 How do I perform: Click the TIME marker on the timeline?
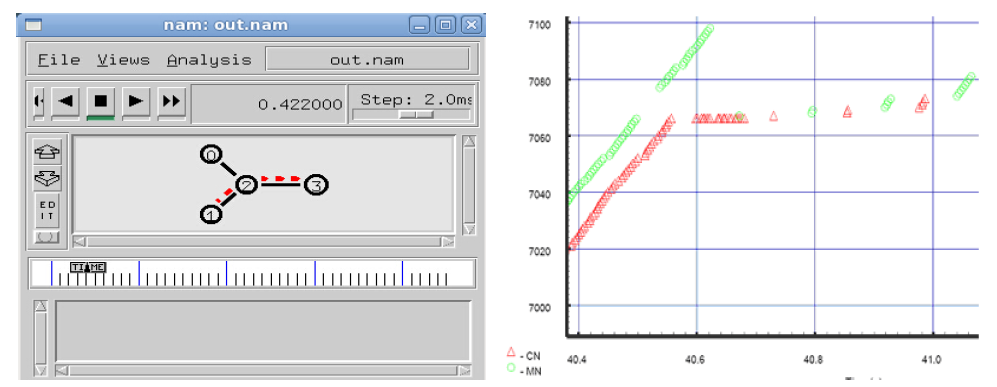pos(88,268)
